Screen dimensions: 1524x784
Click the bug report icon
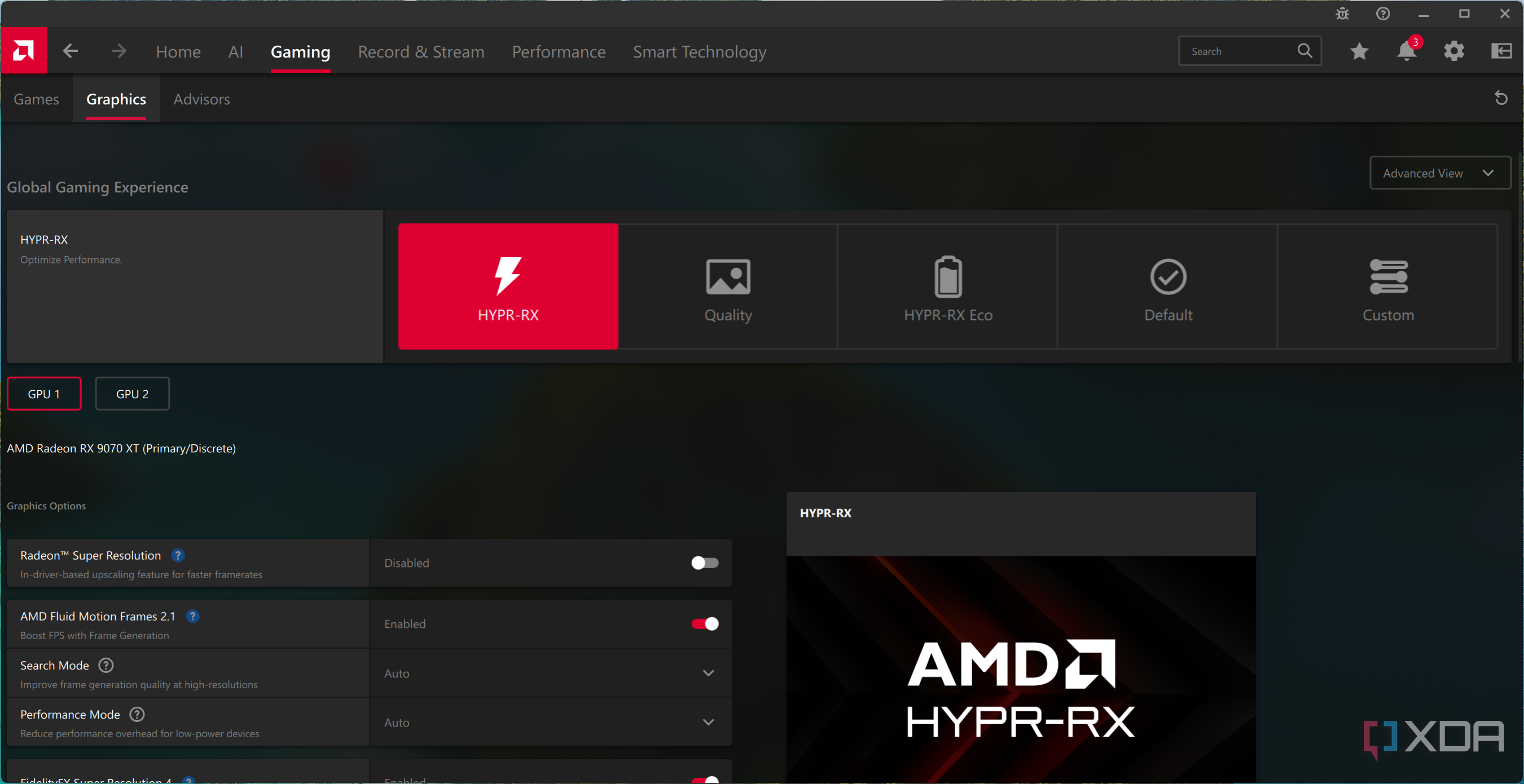tap(1342, 14)
